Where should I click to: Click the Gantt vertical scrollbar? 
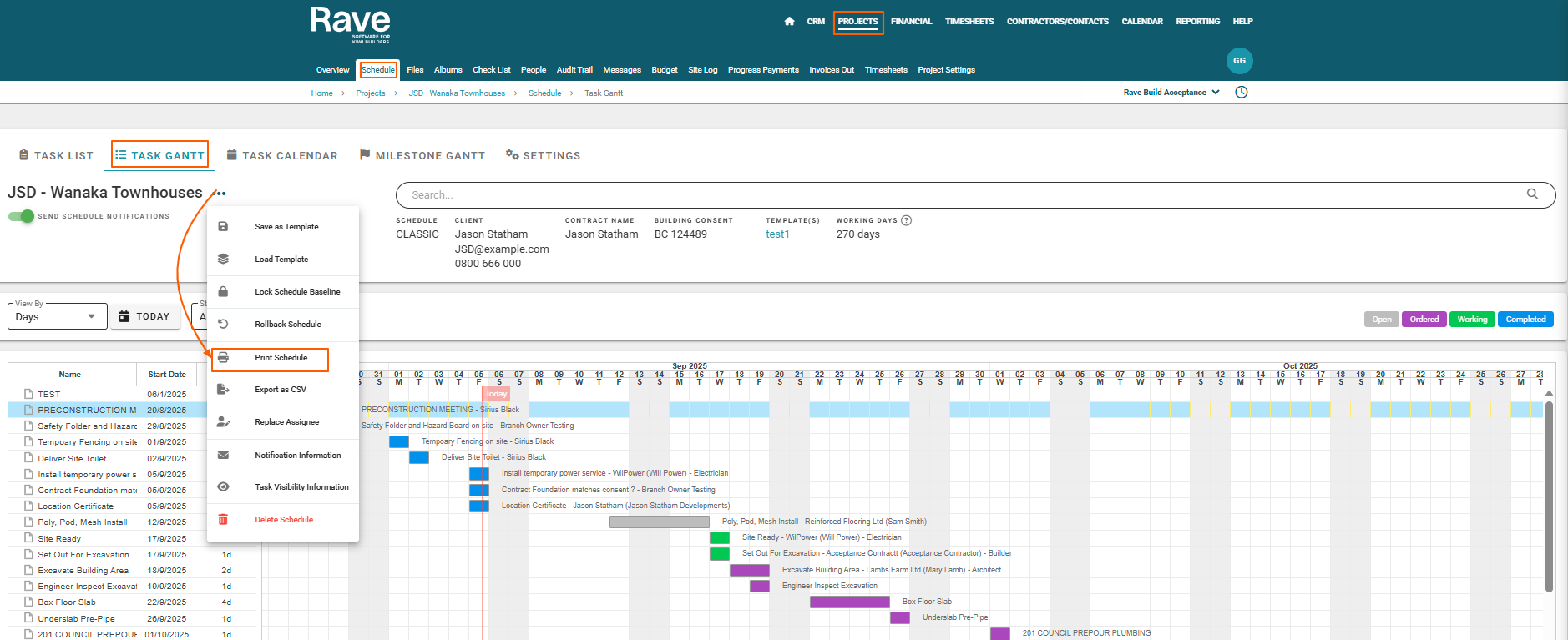click(x=1549, y=496)
